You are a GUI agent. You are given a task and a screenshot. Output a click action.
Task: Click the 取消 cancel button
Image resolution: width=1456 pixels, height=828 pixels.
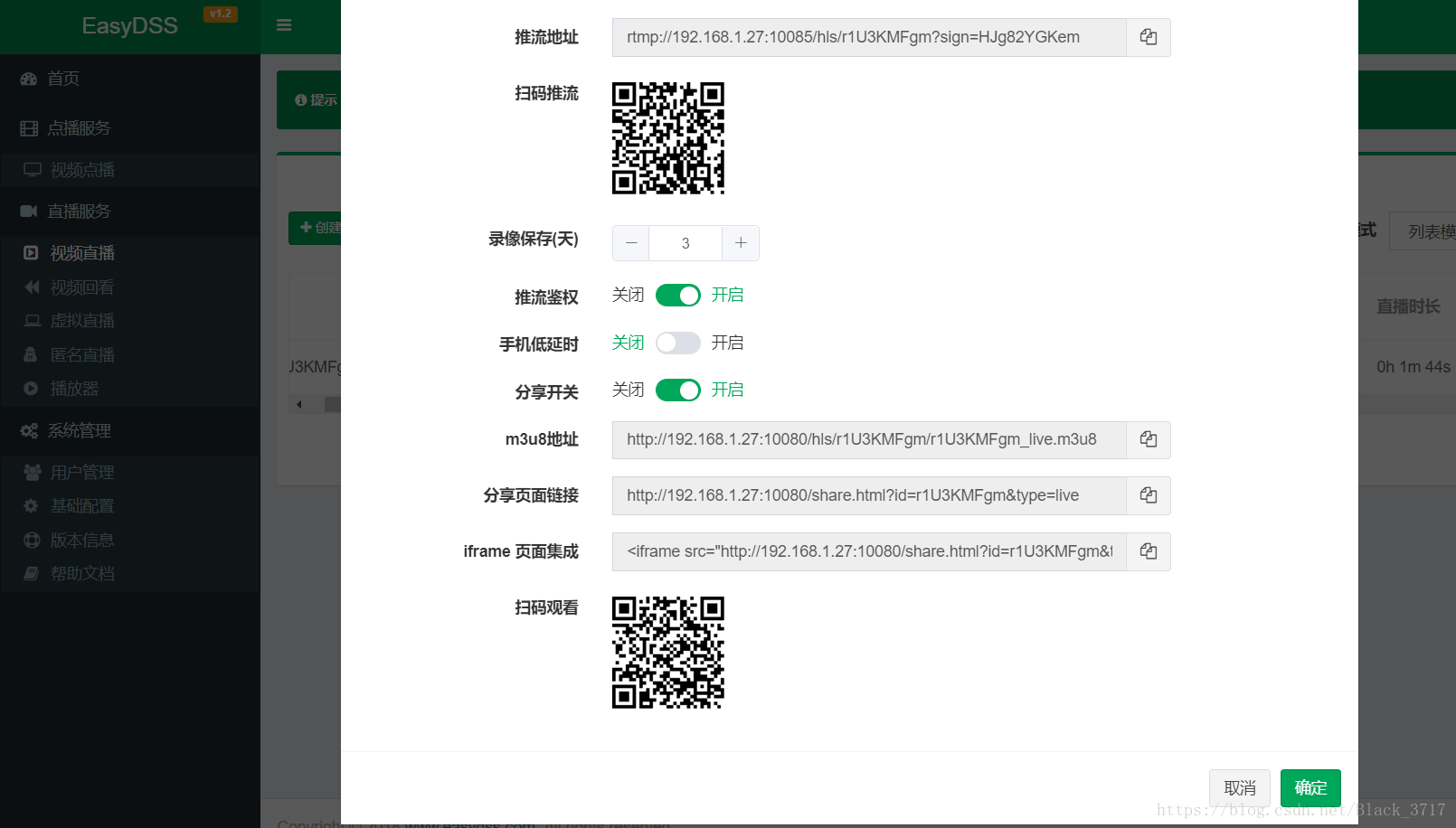point(1240,788)
